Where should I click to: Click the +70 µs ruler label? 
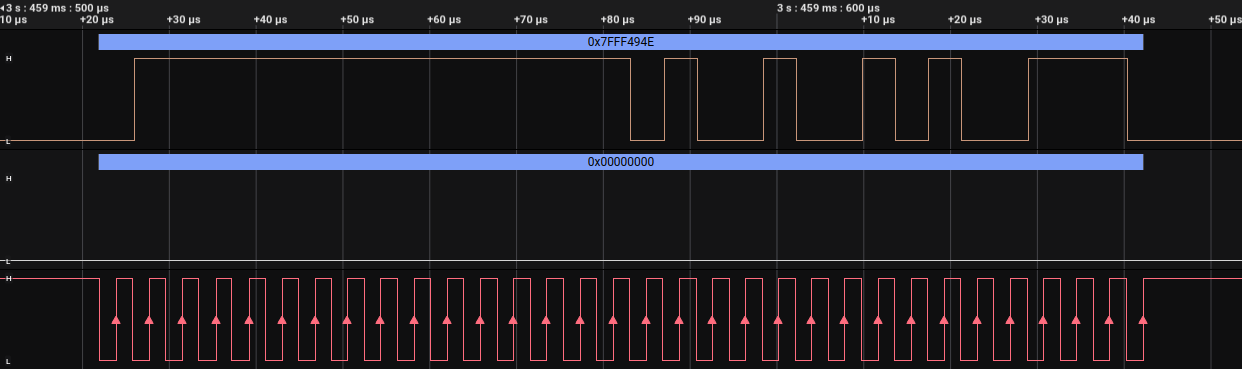[530, 20]
